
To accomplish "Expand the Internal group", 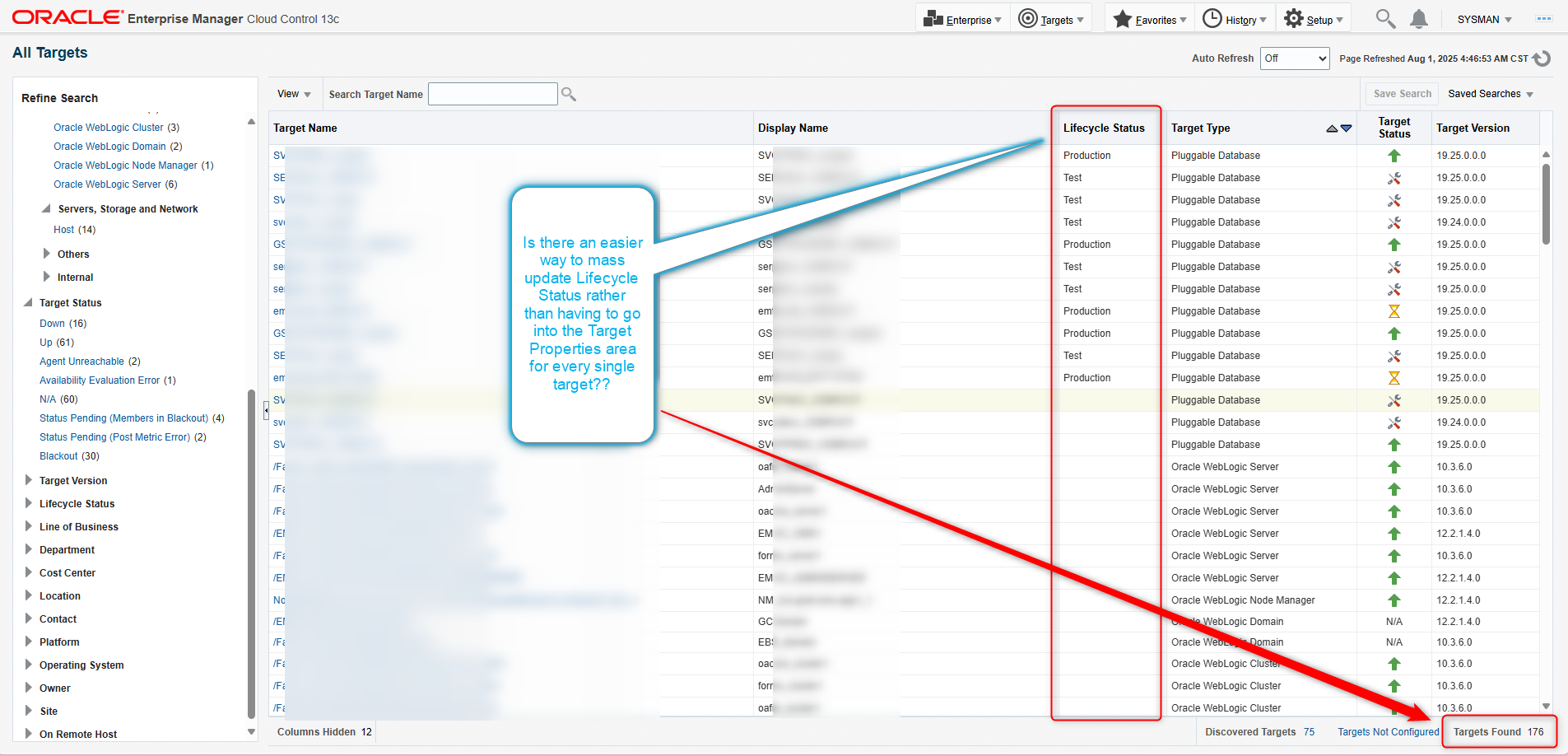I will pos(47,277).
